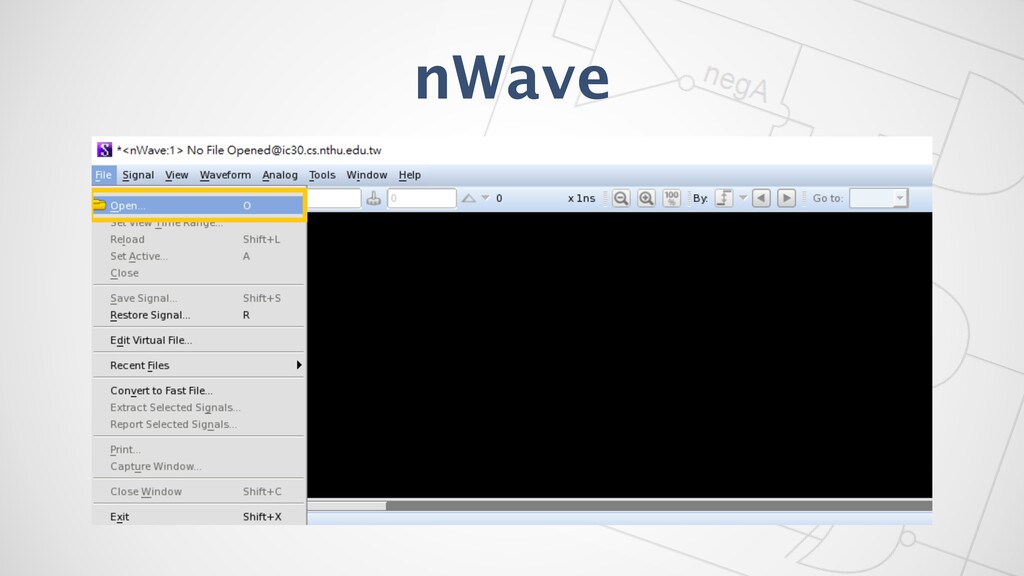Click Report Selected Signals... entry
Image resolution: width=1024 pixels, height=576 pixels.
click(x=199, y=424)
